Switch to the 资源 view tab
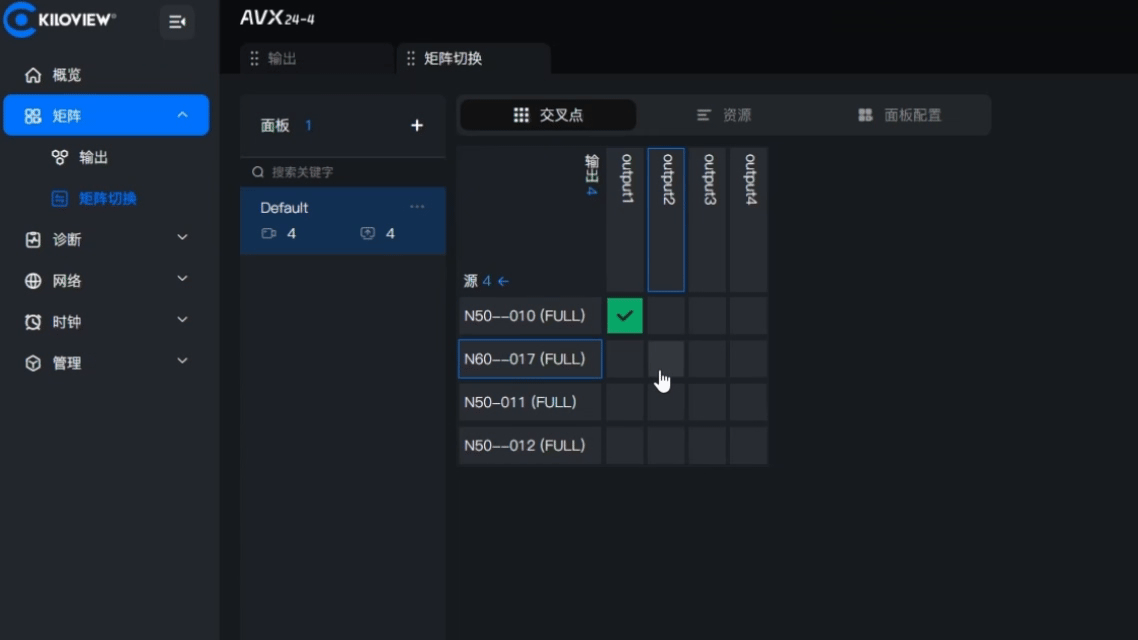This screenshot has width=1138, height=640. (x=724, y=115)
